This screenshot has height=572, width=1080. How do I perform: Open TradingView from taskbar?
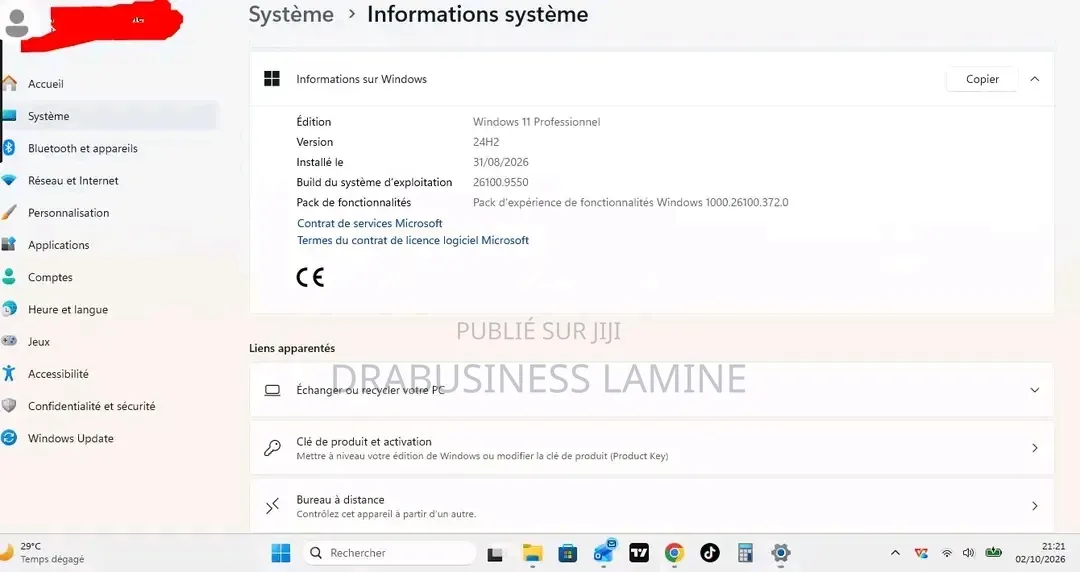tap(639, 553)
